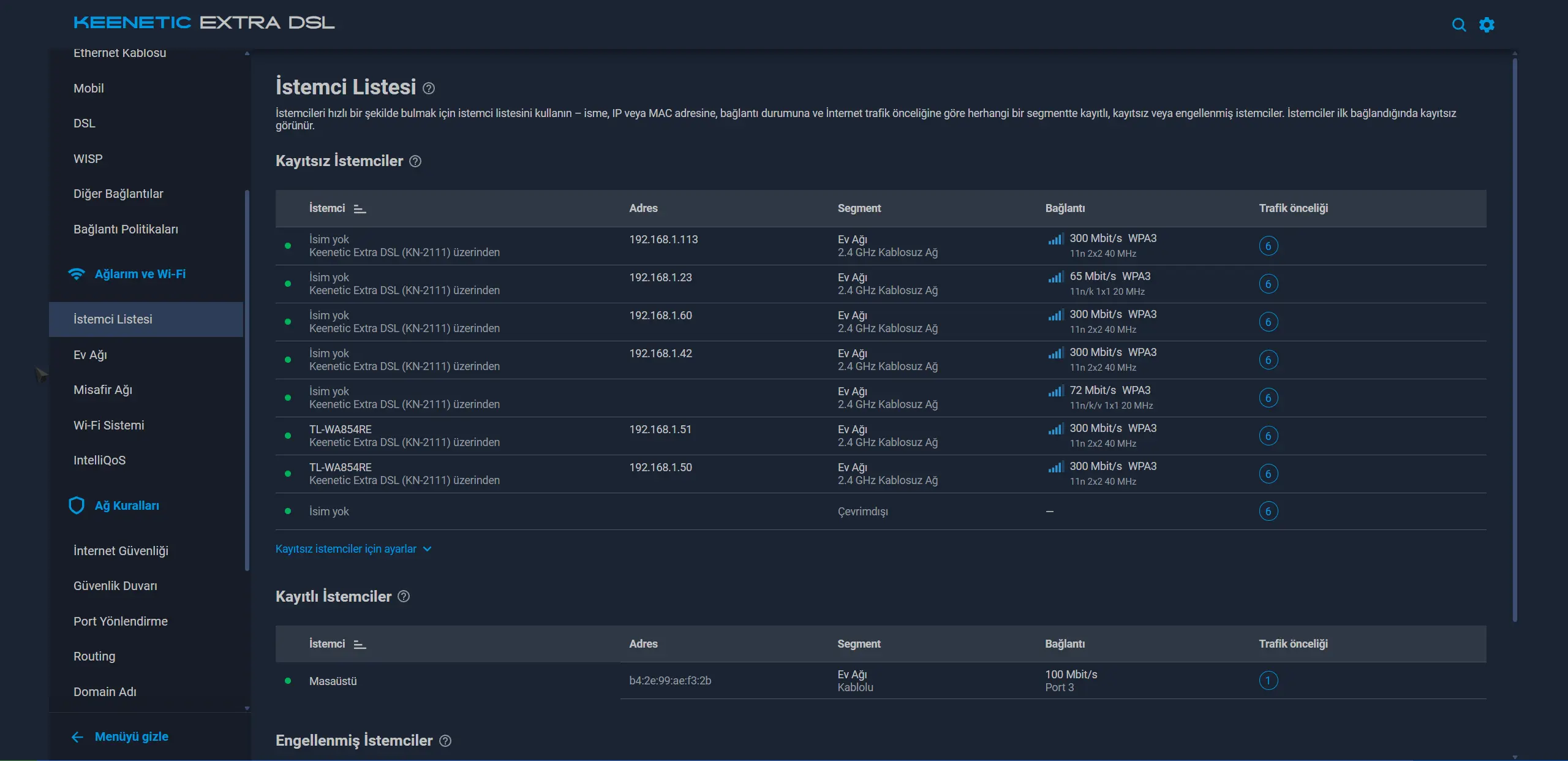Click the main page vertical scrollbar
1568x761 pixels.
[x=1515, y=340]
